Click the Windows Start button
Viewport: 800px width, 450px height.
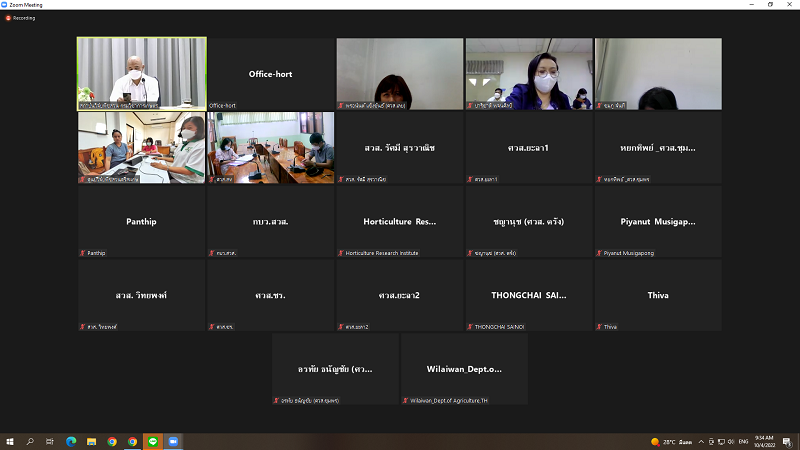10,441
